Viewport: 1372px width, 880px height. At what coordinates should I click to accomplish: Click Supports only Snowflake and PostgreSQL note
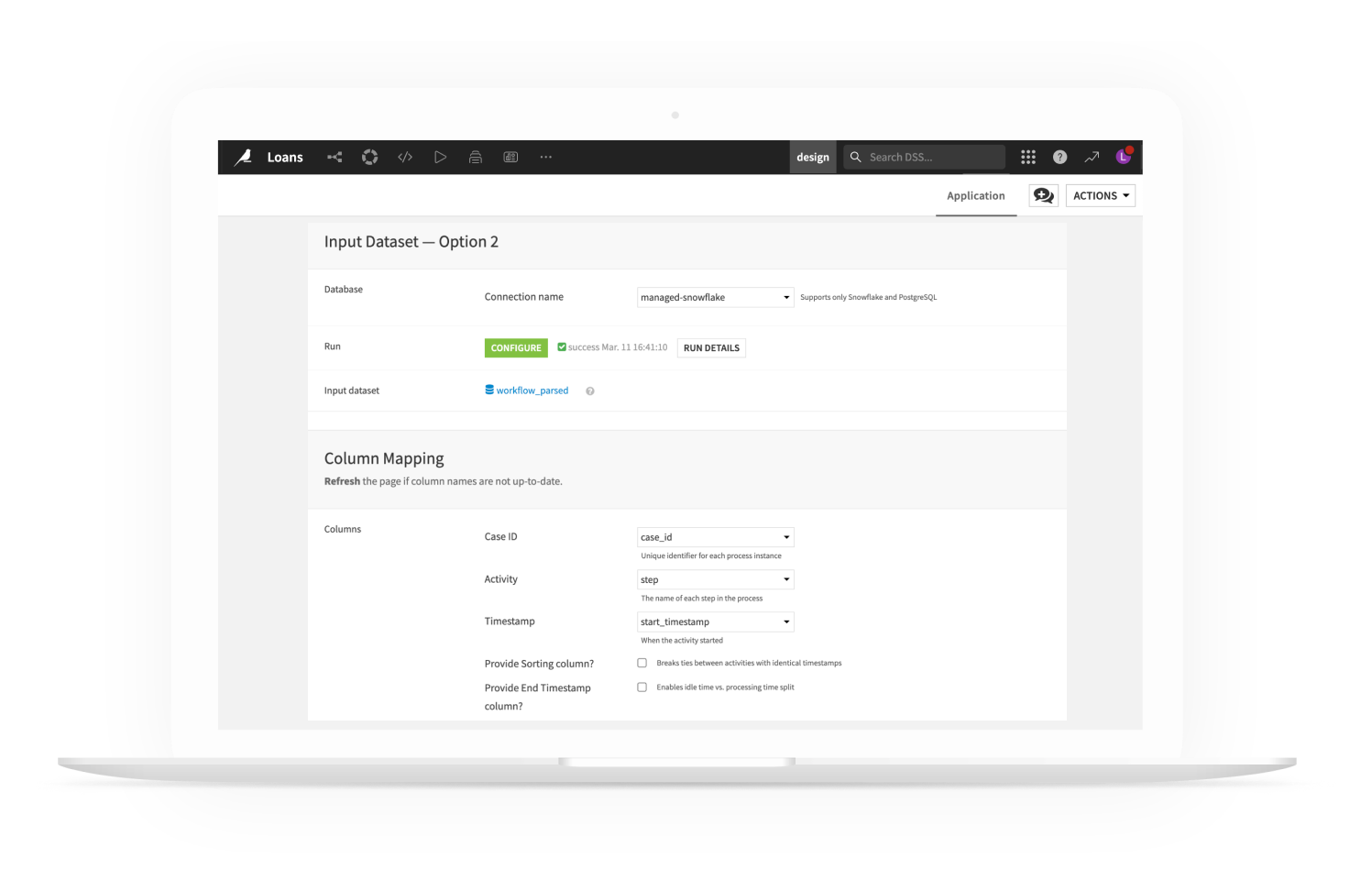[869, 297]
